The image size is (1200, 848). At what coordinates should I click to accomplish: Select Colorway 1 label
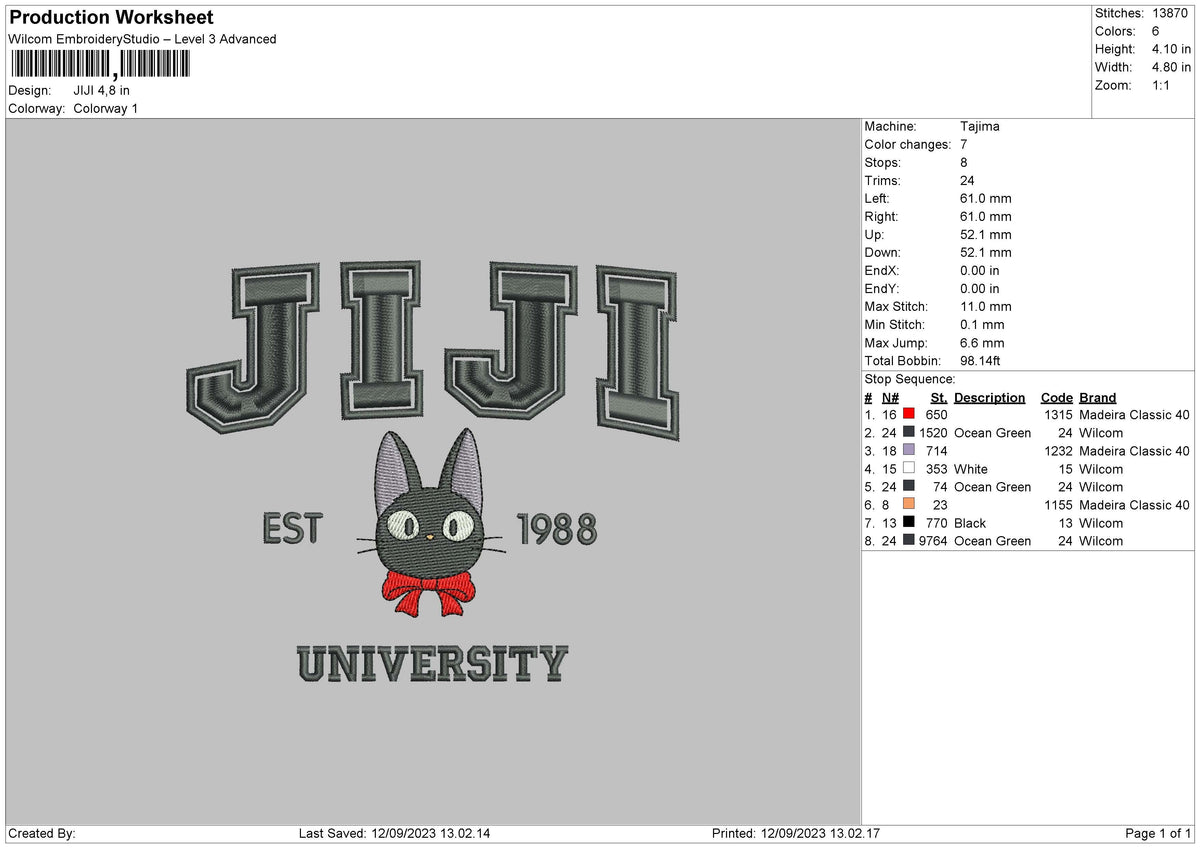[105, 108]
